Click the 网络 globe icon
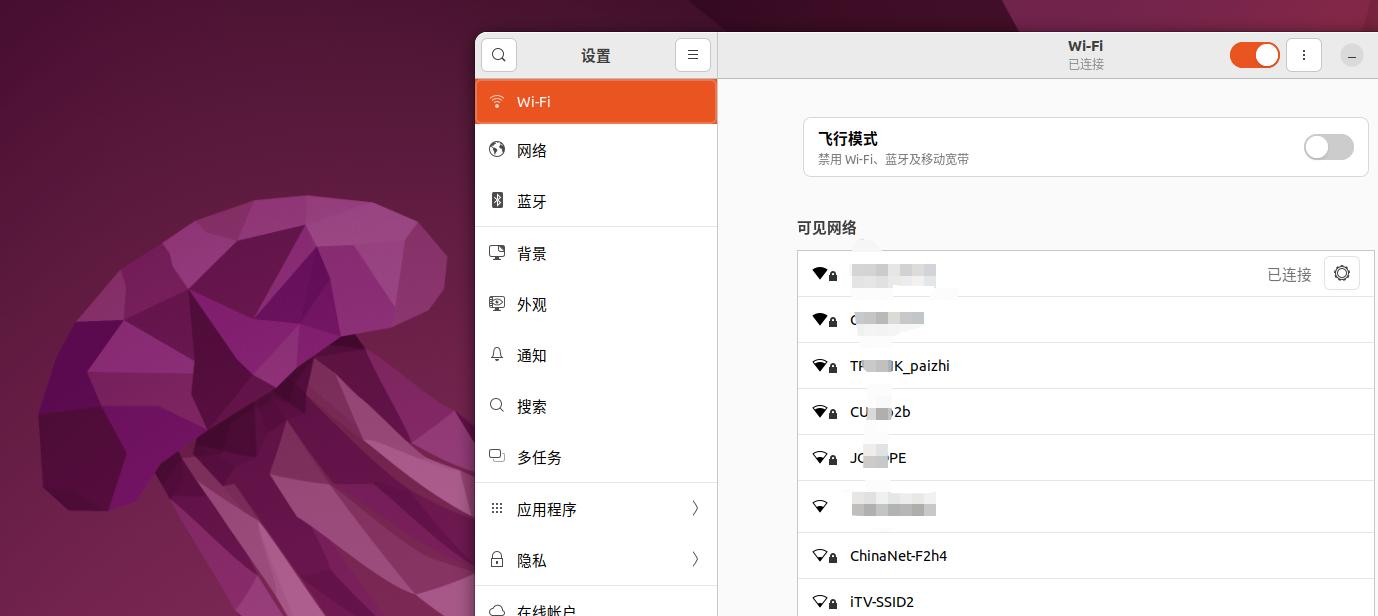This screenshot has width=1378, height=616. (x=497, y=150)
